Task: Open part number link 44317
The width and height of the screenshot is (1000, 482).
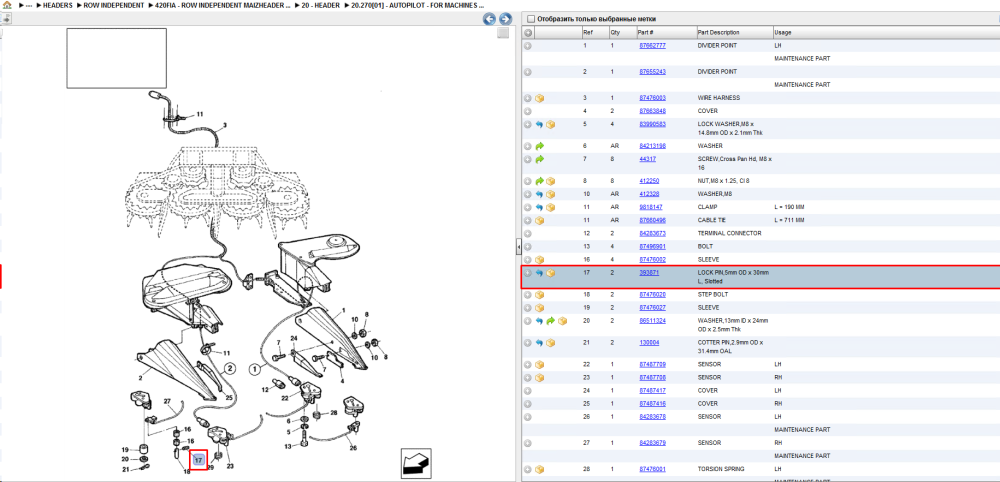Action: (x=647, y=159)
